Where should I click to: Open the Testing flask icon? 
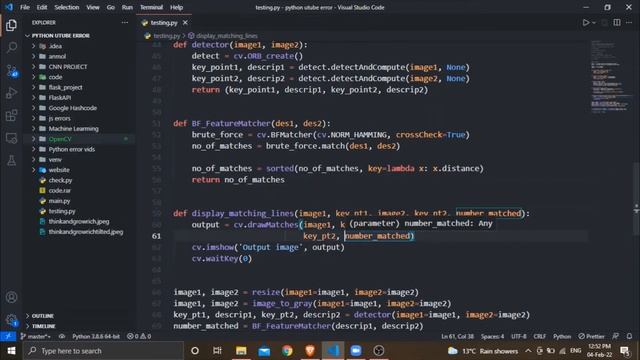[11, 160]
